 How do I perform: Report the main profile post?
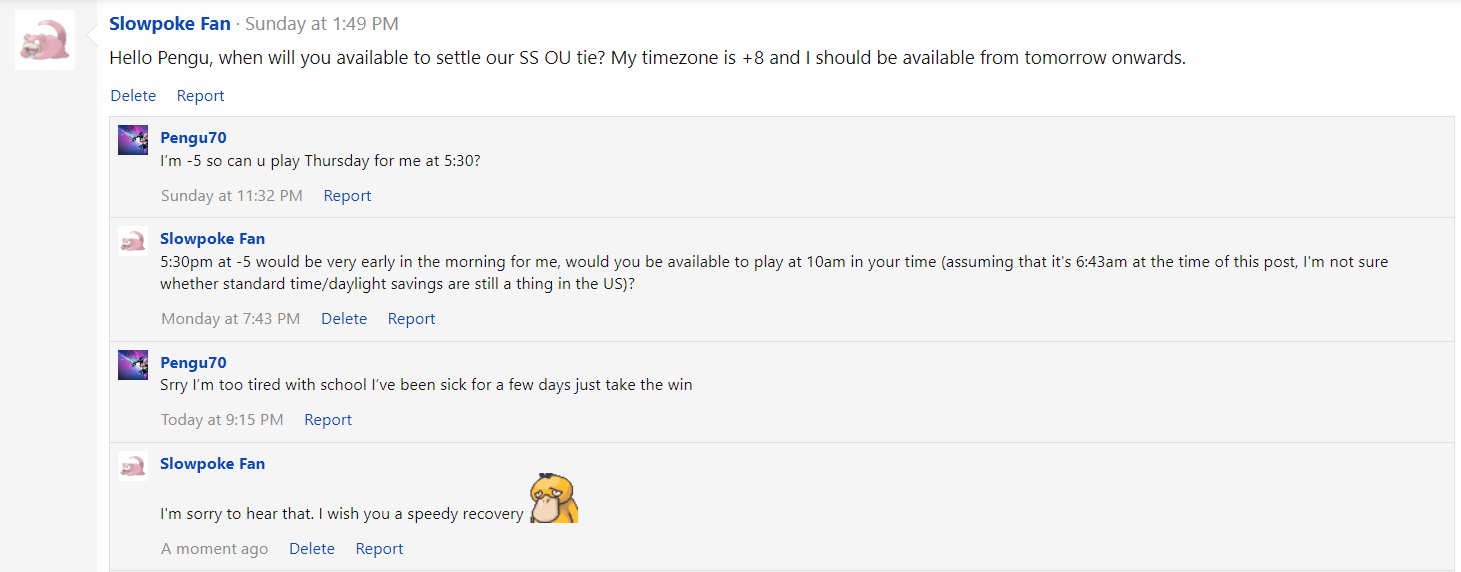[200, 96]
